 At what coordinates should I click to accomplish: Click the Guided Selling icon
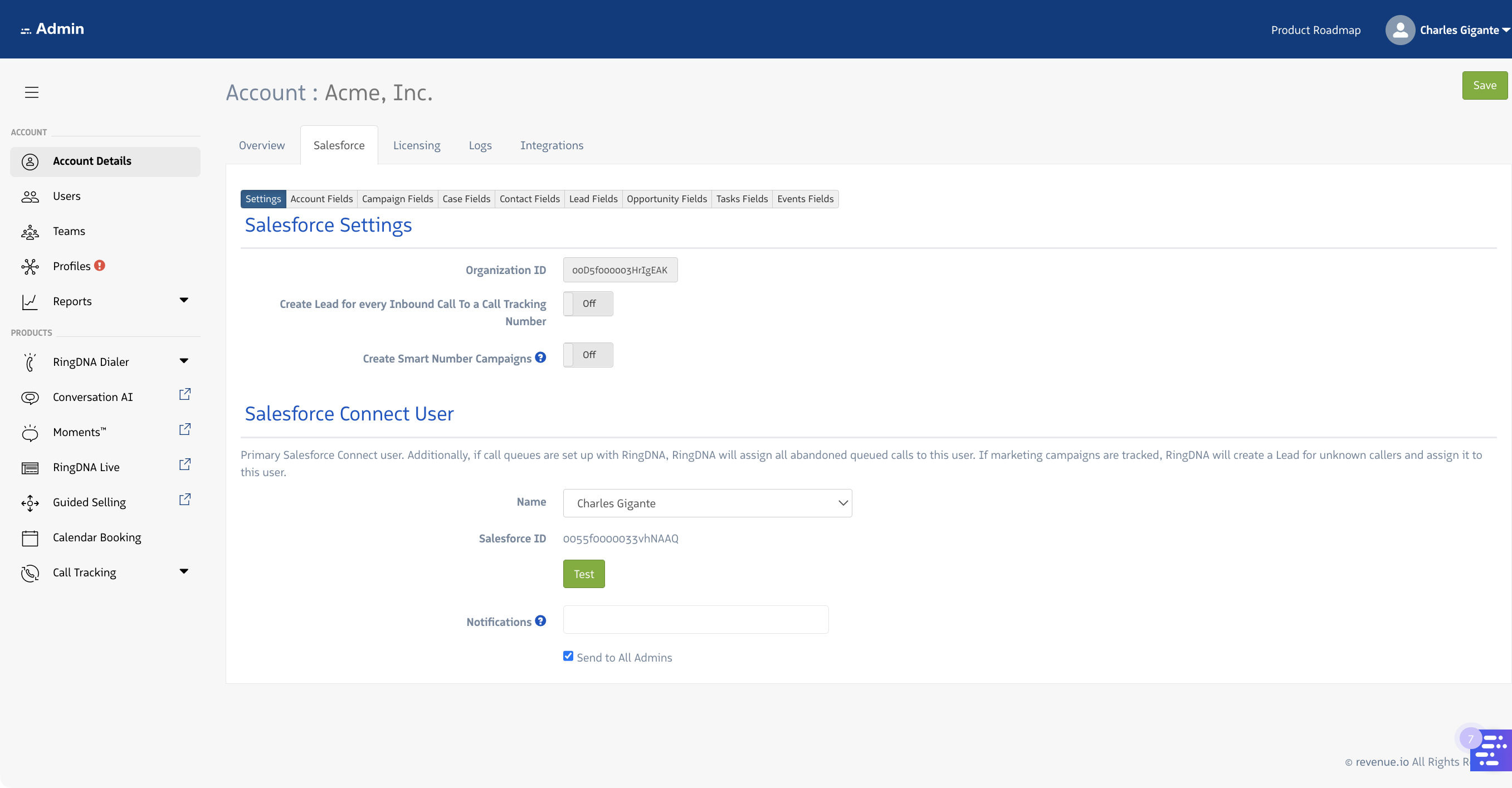pos(30,503)
